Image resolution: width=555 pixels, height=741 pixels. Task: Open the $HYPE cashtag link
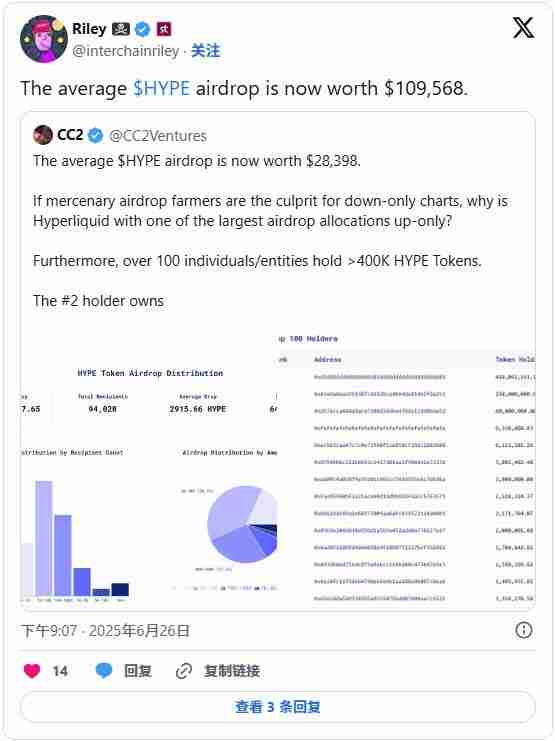point(161,88)
